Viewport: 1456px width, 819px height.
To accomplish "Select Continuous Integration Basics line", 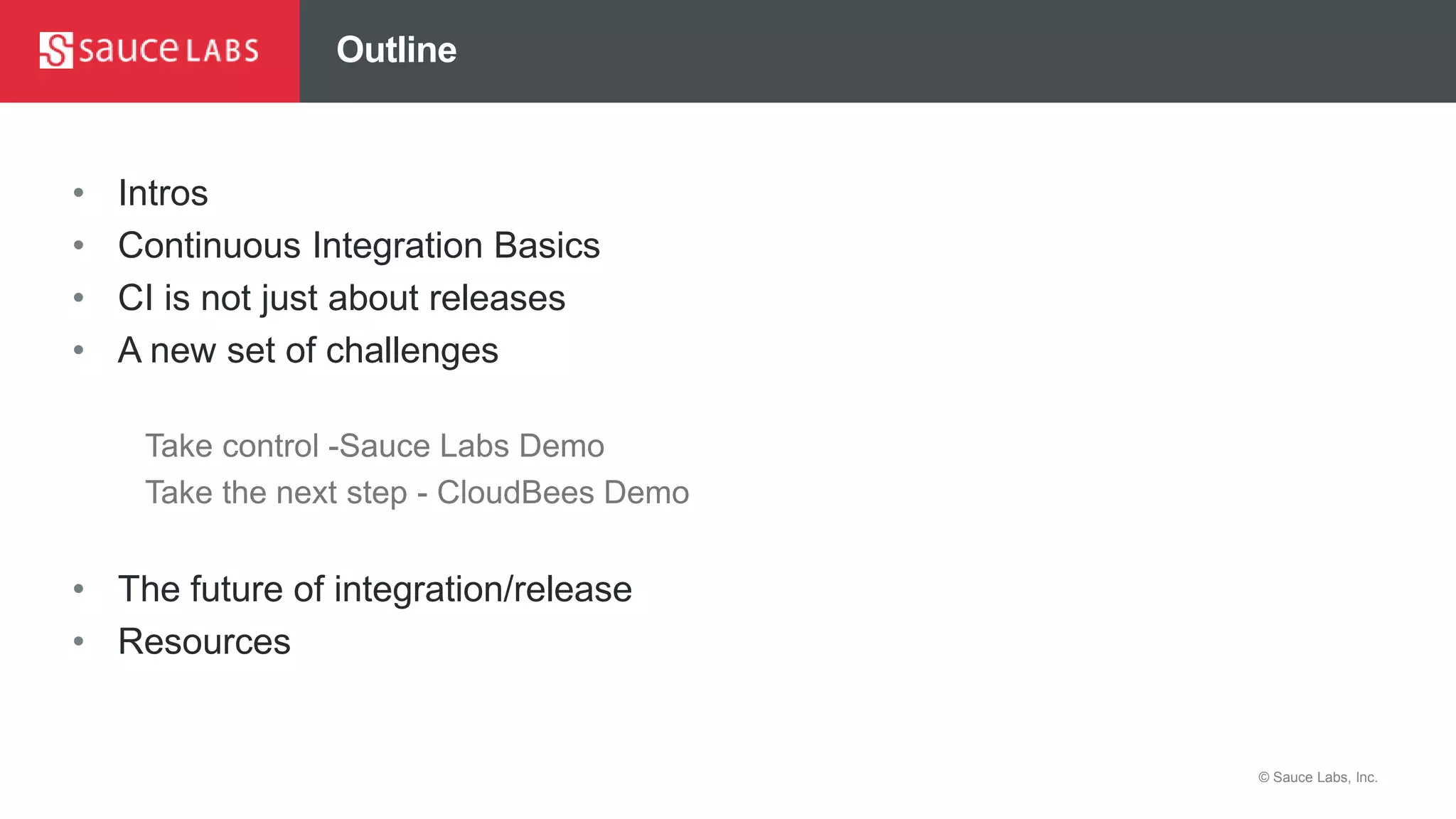I will pos(358,245).
